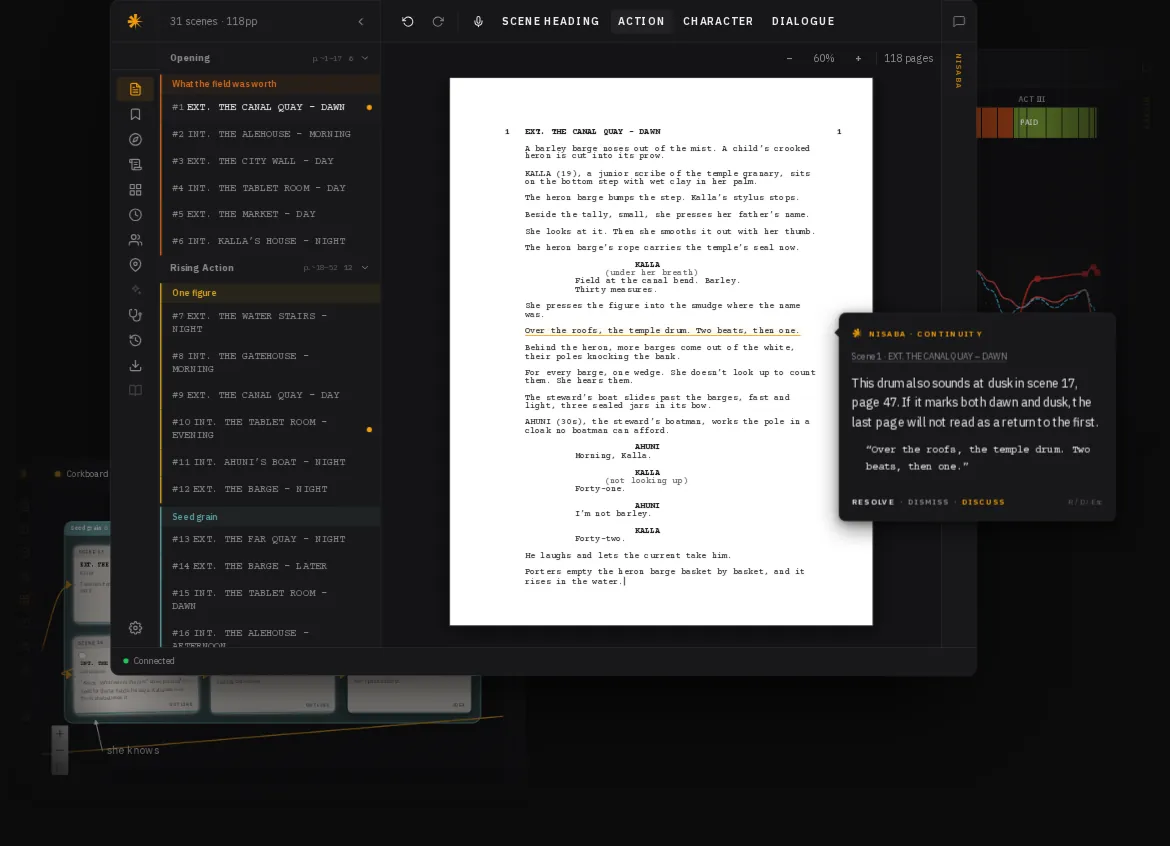Go to scene #9 EXT. THE CANAL QUAY - DAY

[x=270, y=395]
